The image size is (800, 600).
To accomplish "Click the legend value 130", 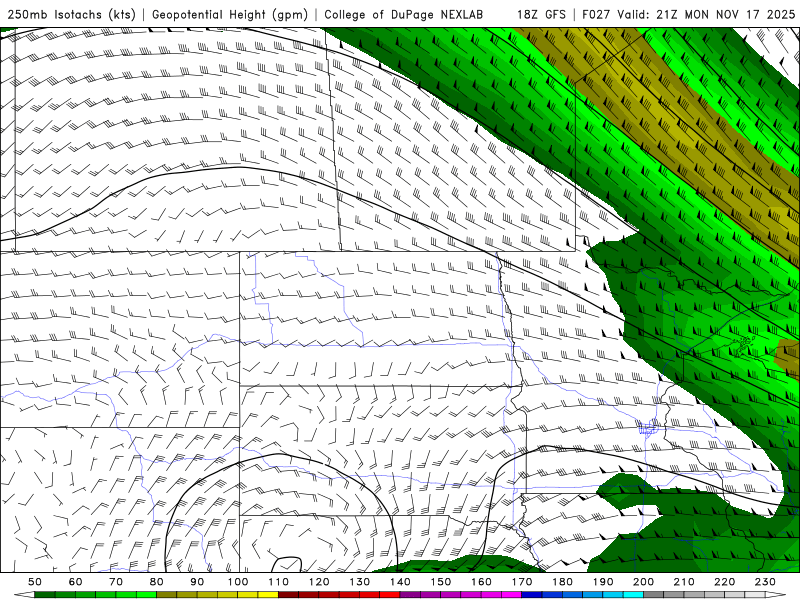I will tap(360, 582).
